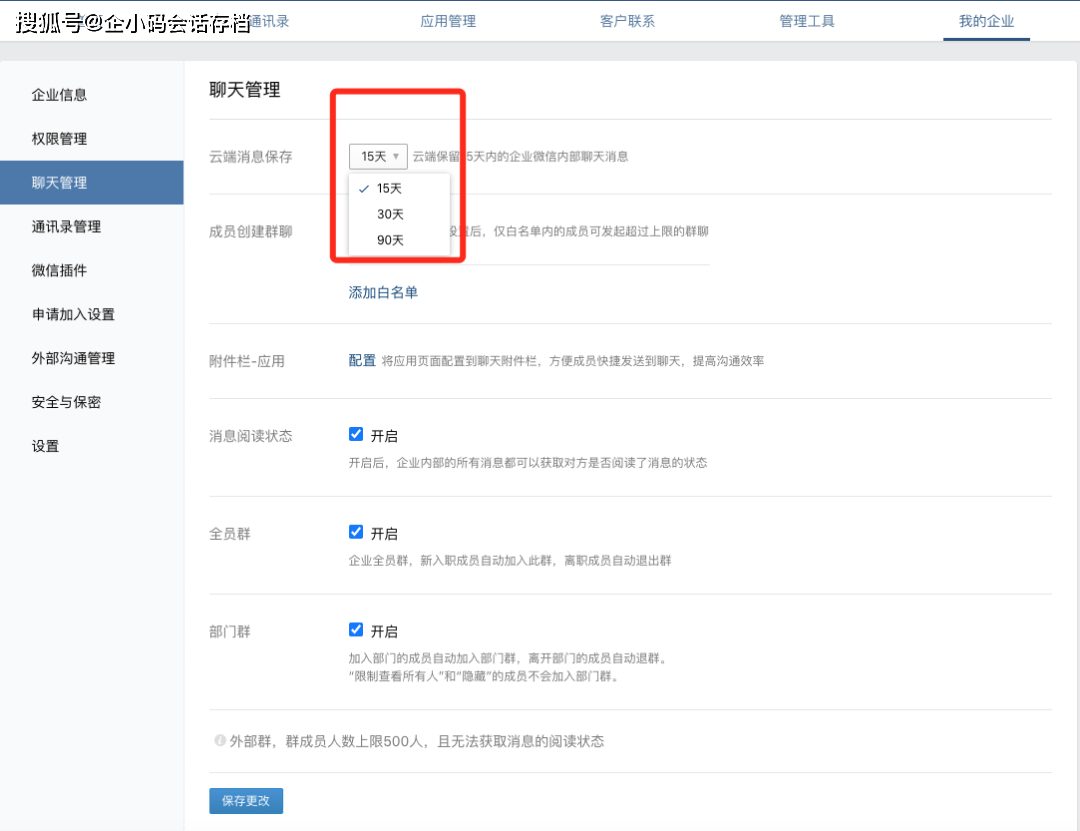Switch to the 应用管理 top tab
Image resolution: width=1080 pixels, height=831 pixels.
(448, 21)
